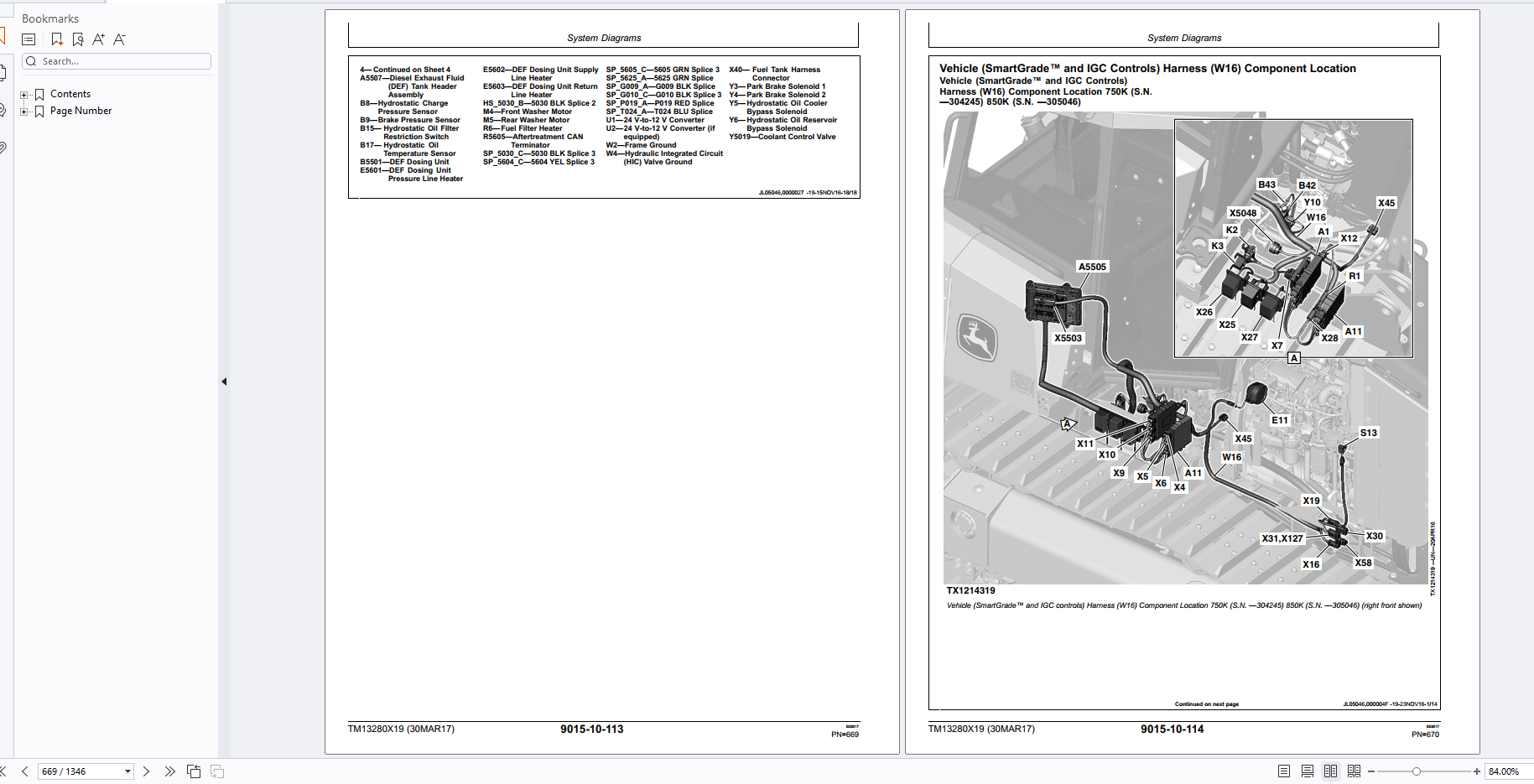
Task: Click the bookmark Search input field
Action: point(117,60)
